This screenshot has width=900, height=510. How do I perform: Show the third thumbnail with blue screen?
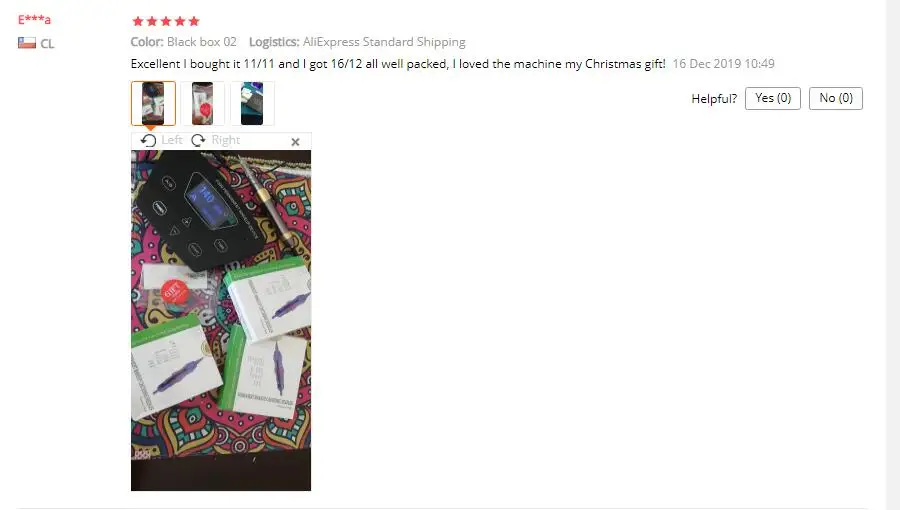pyautogui.click(x=252, y=103)
